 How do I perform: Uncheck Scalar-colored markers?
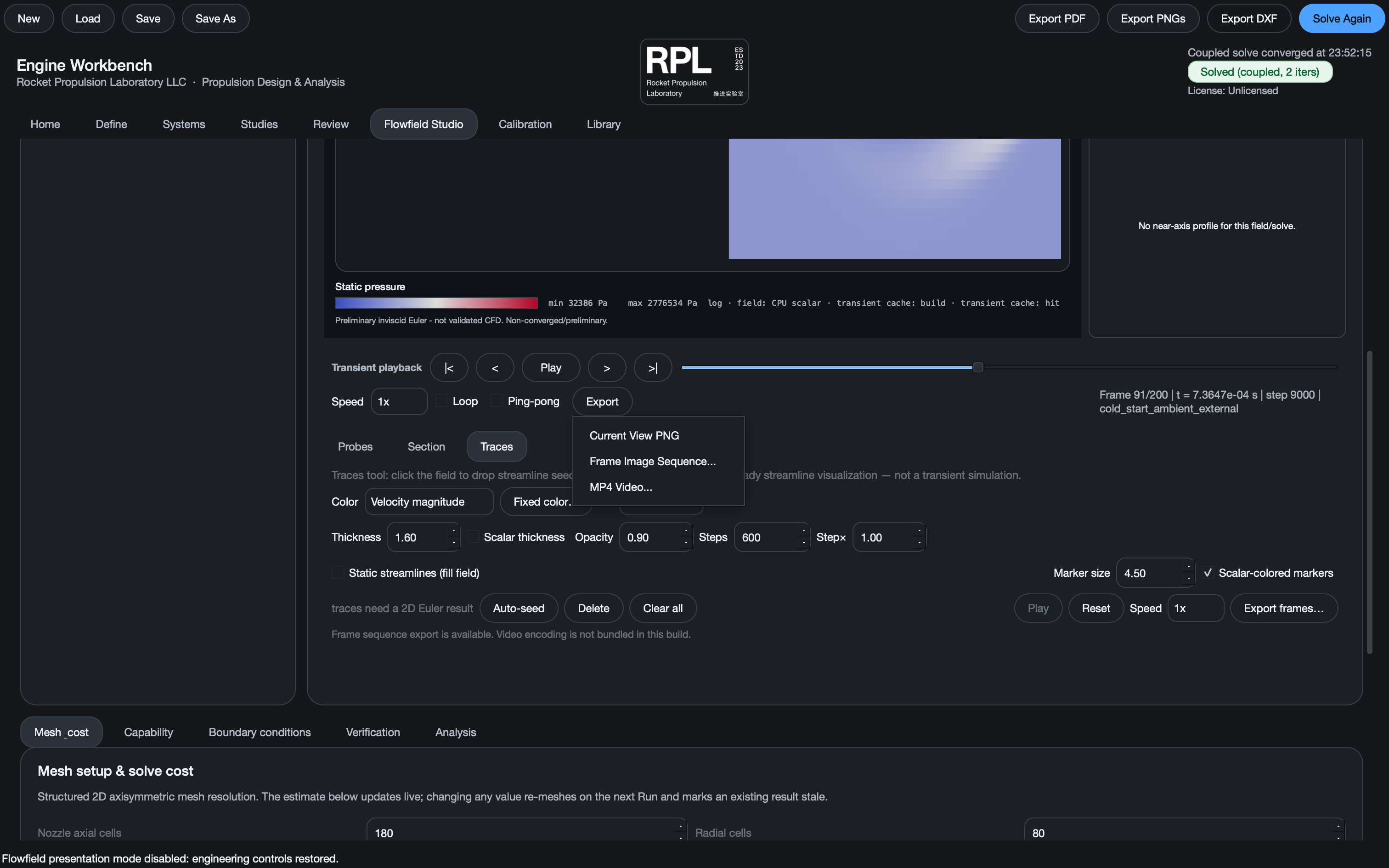1208,572
